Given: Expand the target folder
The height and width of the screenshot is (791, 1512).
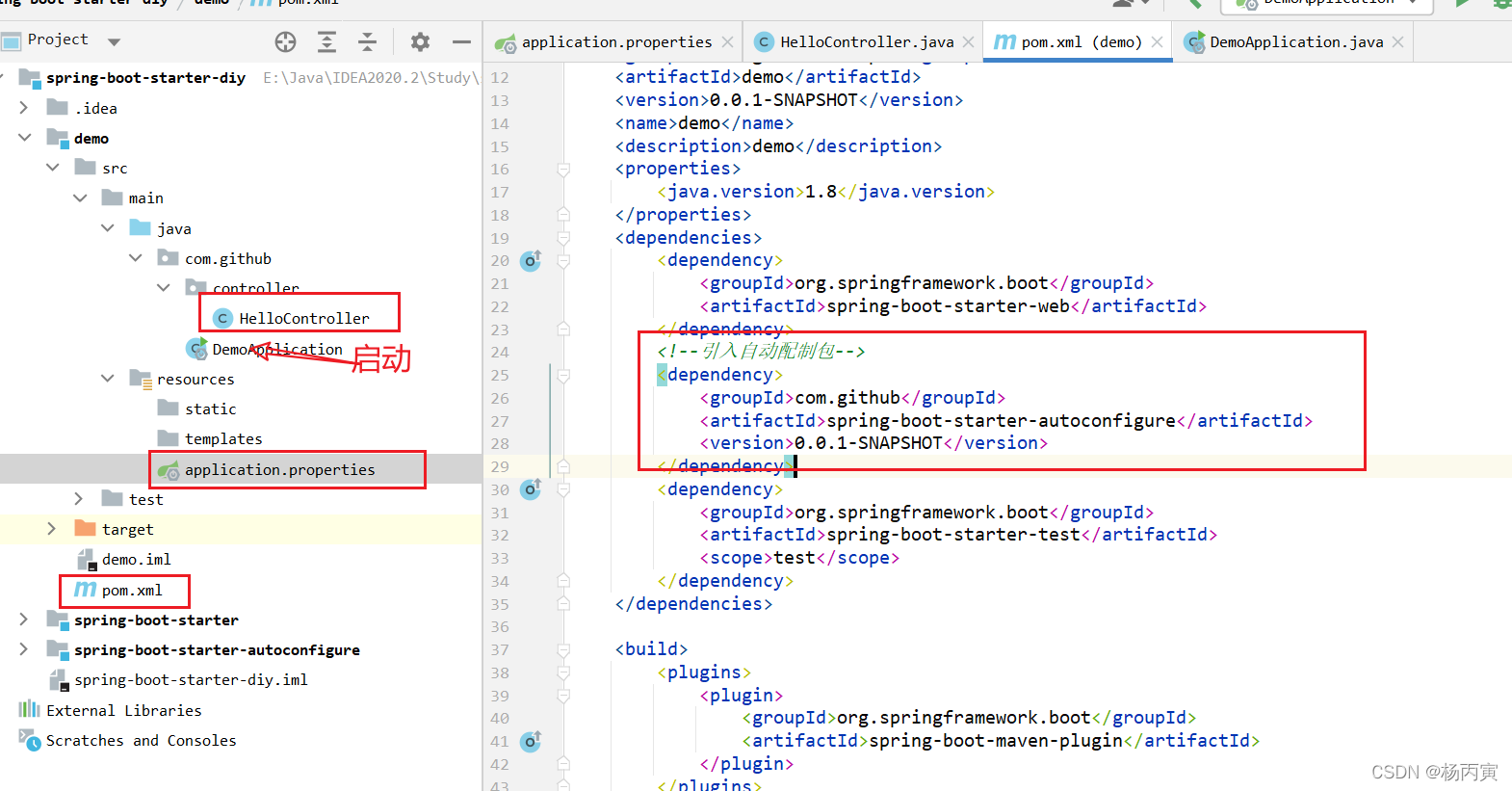Looking at the screenshot, I should click(52, 529).
